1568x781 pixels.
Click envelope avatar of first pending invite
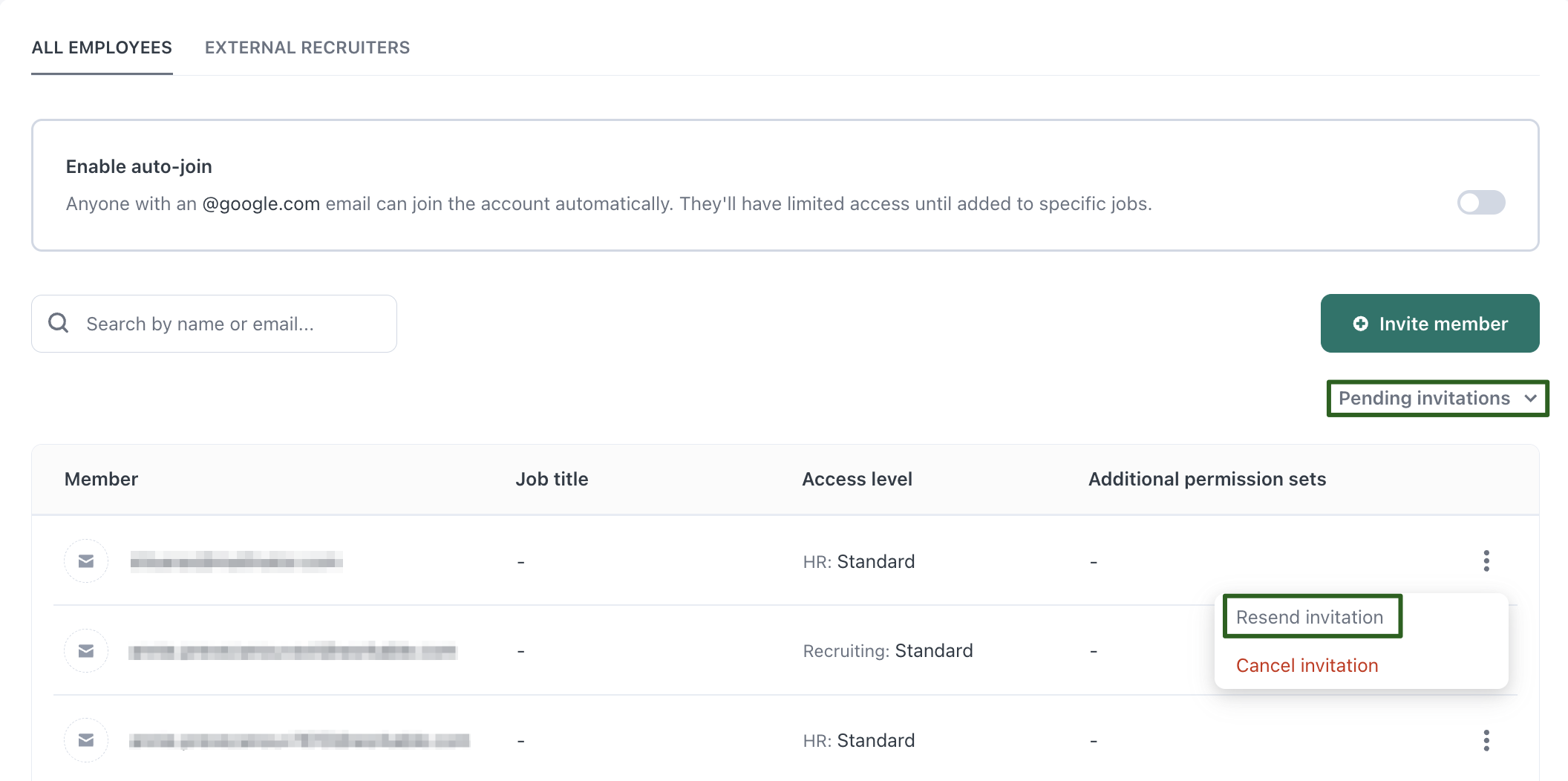click(x=86, y=561)
